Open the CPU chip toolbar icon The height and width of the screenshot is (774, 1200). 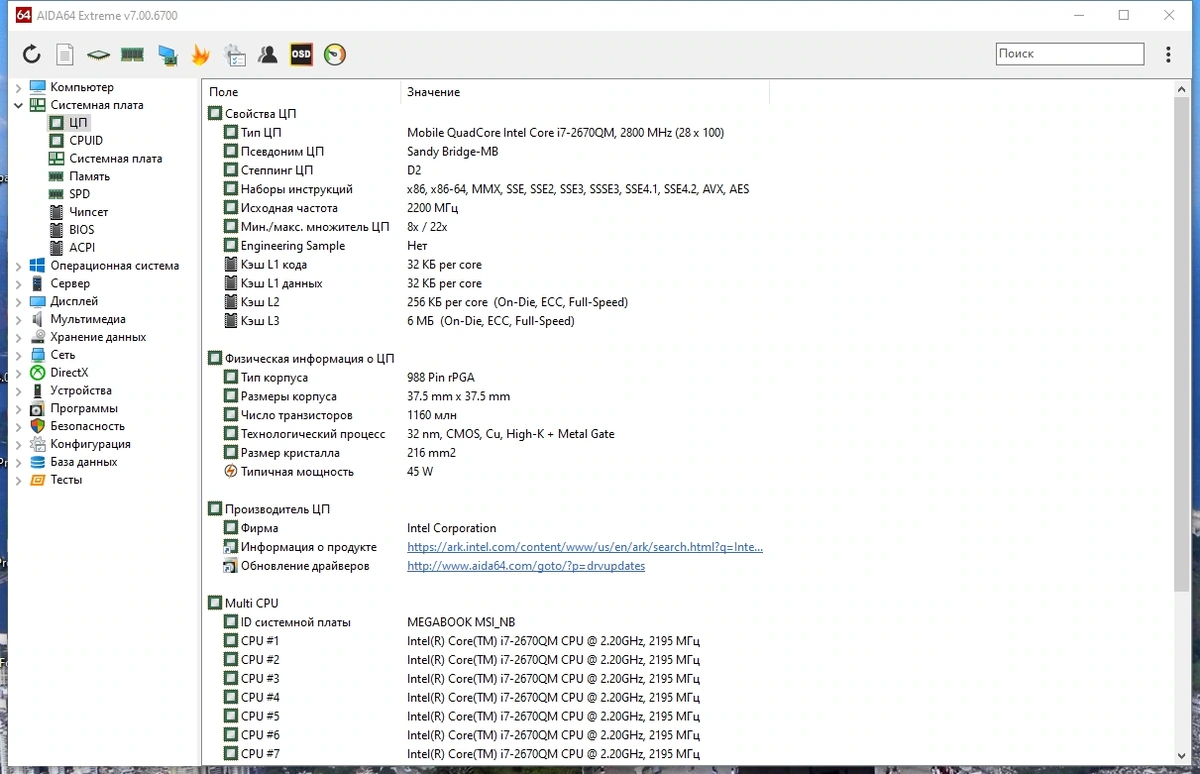[x=98, y=54]
